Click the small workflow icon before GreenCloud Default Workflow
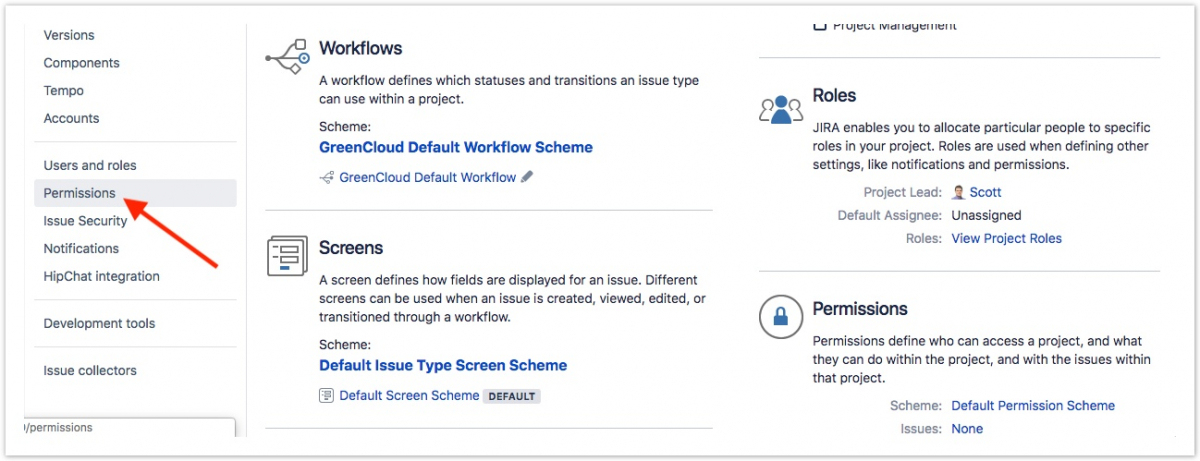Screen dimensions: 1200x461 click(326, 178)
